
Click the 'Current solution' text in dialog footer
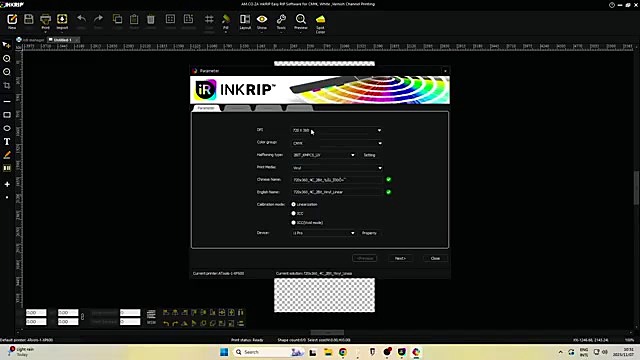[x=314, y=273]
